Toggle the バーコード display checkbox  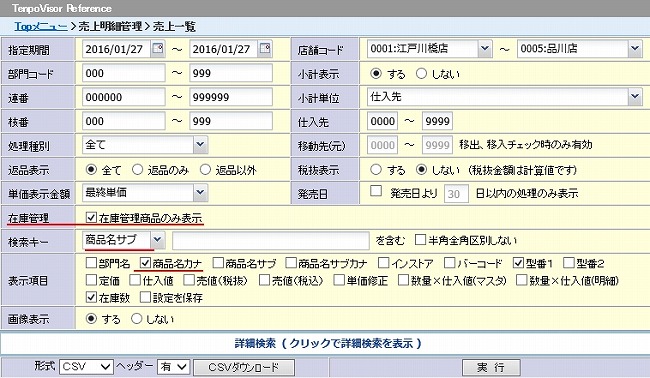(x=449, y=262)
